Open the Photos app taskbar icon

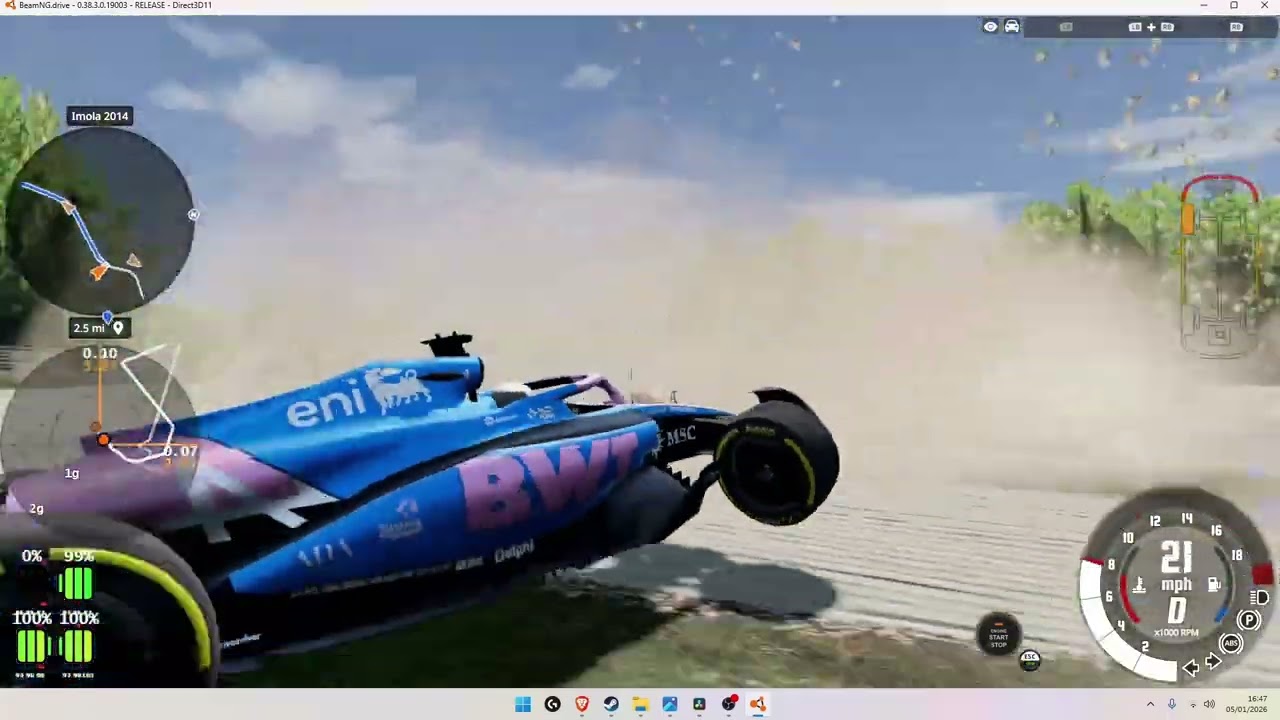pos(670,704)
